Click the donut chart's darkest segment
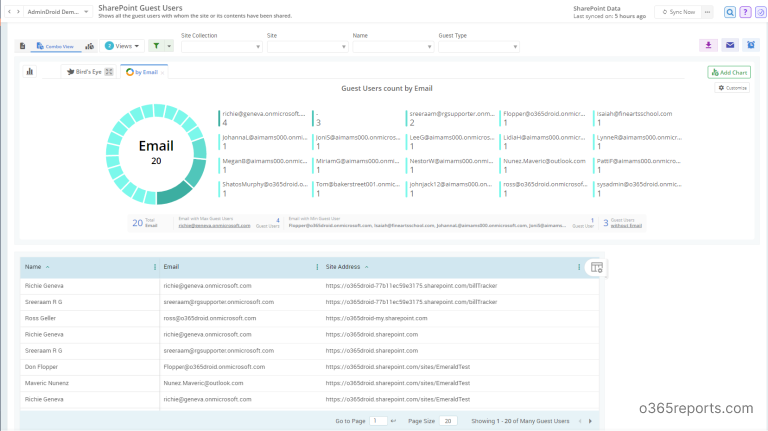The height and width of the screenshot is (431, 768). (174, 194)
